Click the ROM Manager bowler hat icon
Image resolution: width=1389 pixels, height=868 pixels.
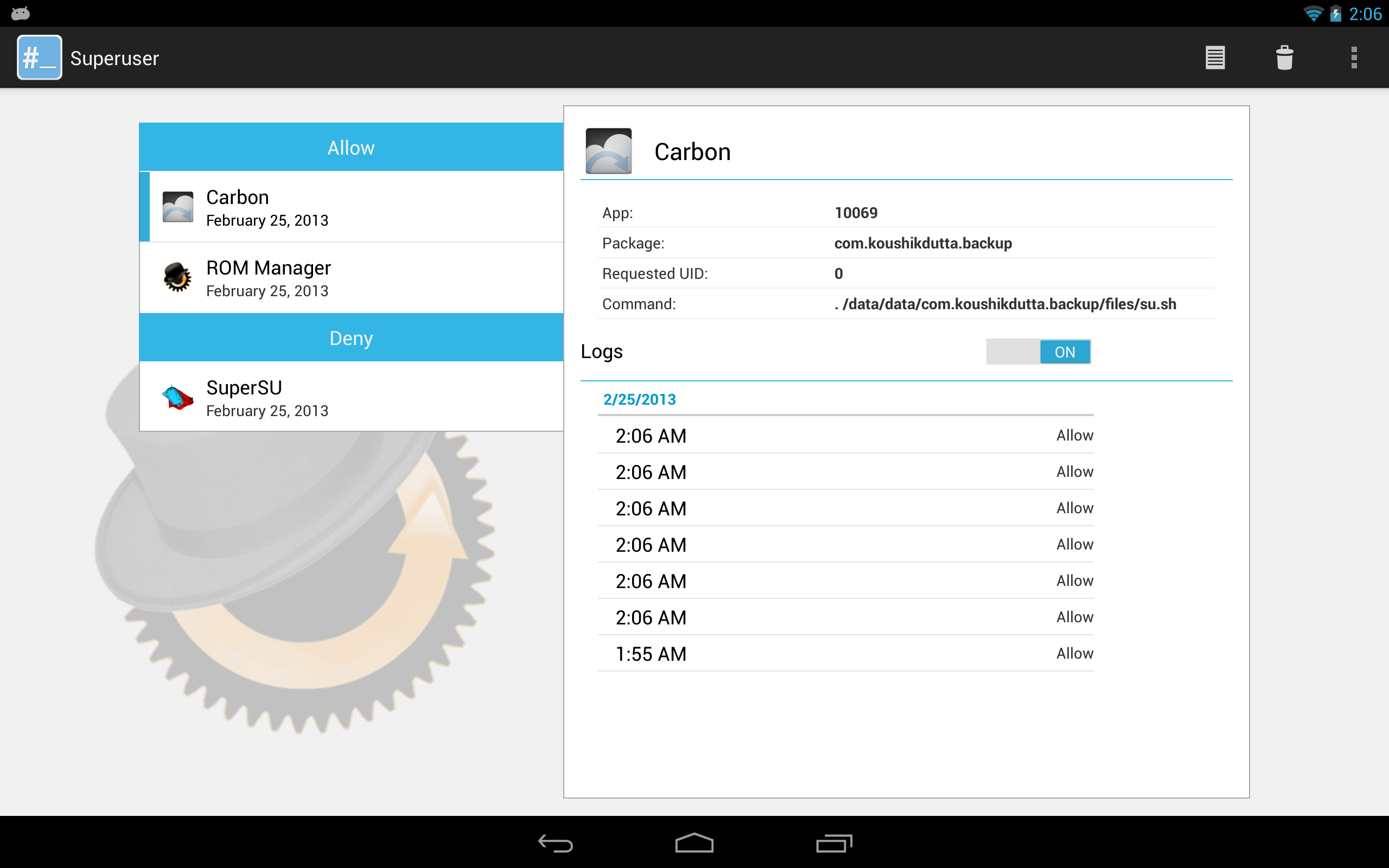pos(179,278)
